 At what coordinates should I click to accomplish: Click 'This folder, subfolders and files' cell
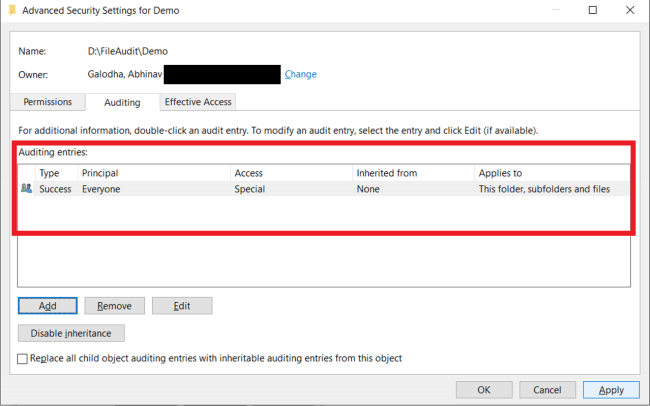tap(544, 189)
